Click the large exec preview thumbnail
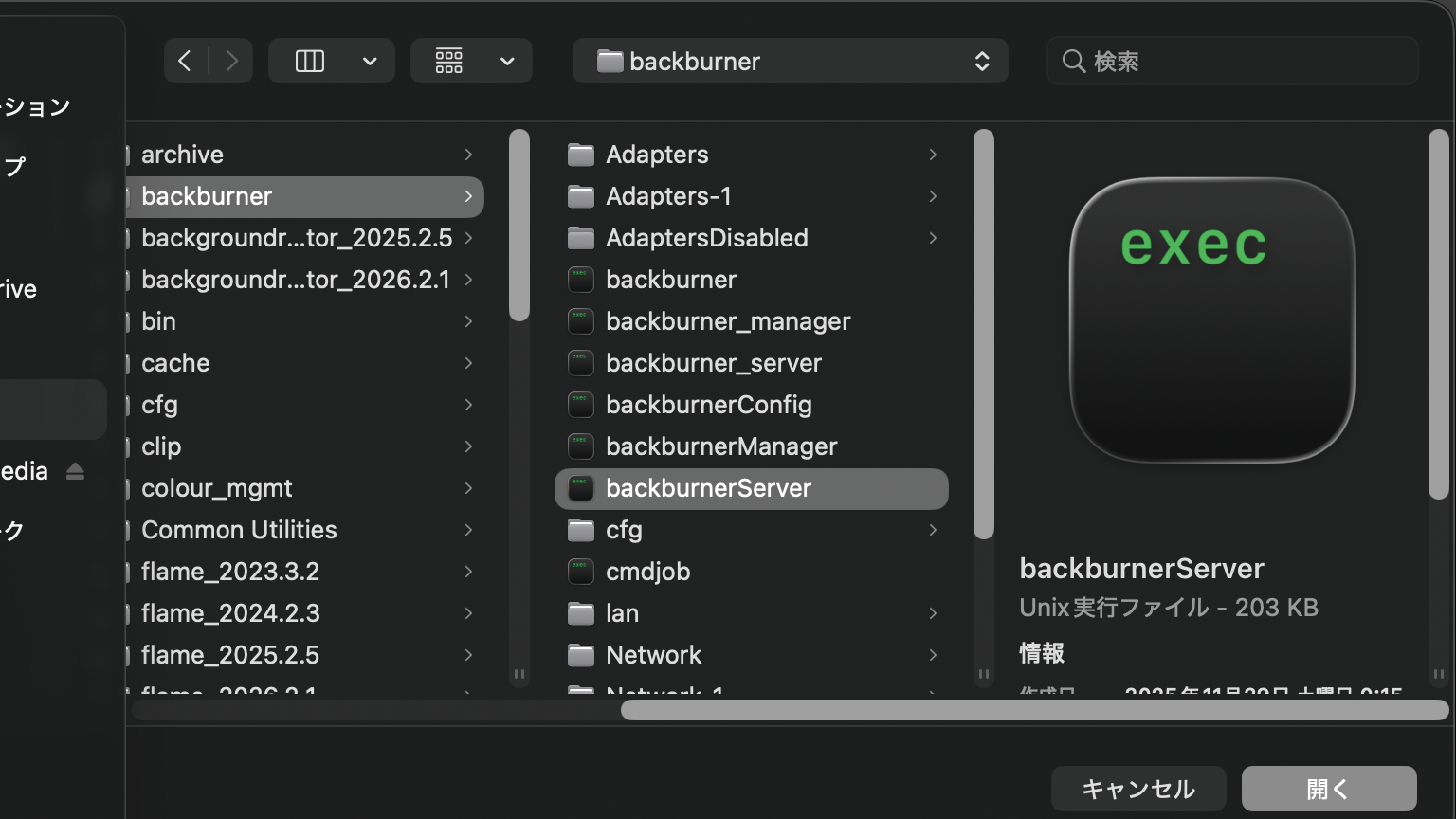Viewport: 1456px width, 819px height. coord(1211,320)
